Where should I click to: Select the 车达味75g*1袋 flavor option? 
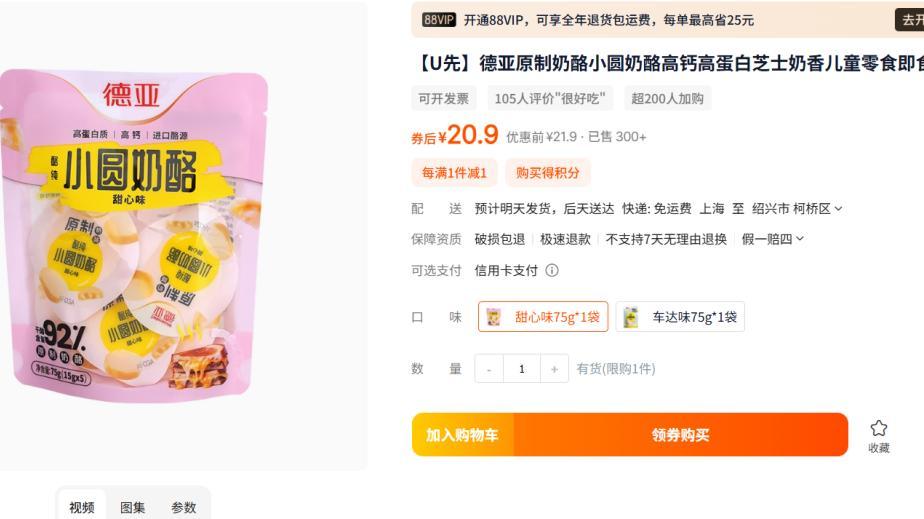pos(680,317)
